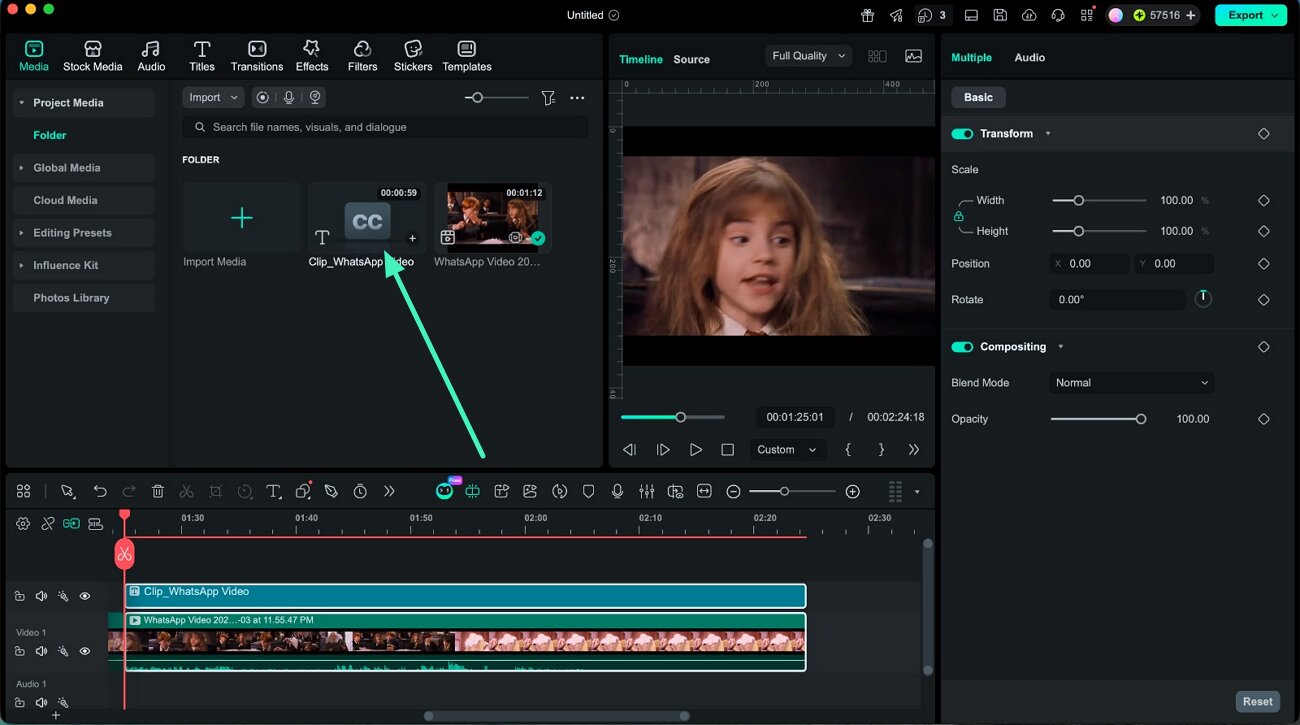This screenshot has height=725, width=1300.
Task: Adjust the Opacity slider
Action: point(1098,419)
